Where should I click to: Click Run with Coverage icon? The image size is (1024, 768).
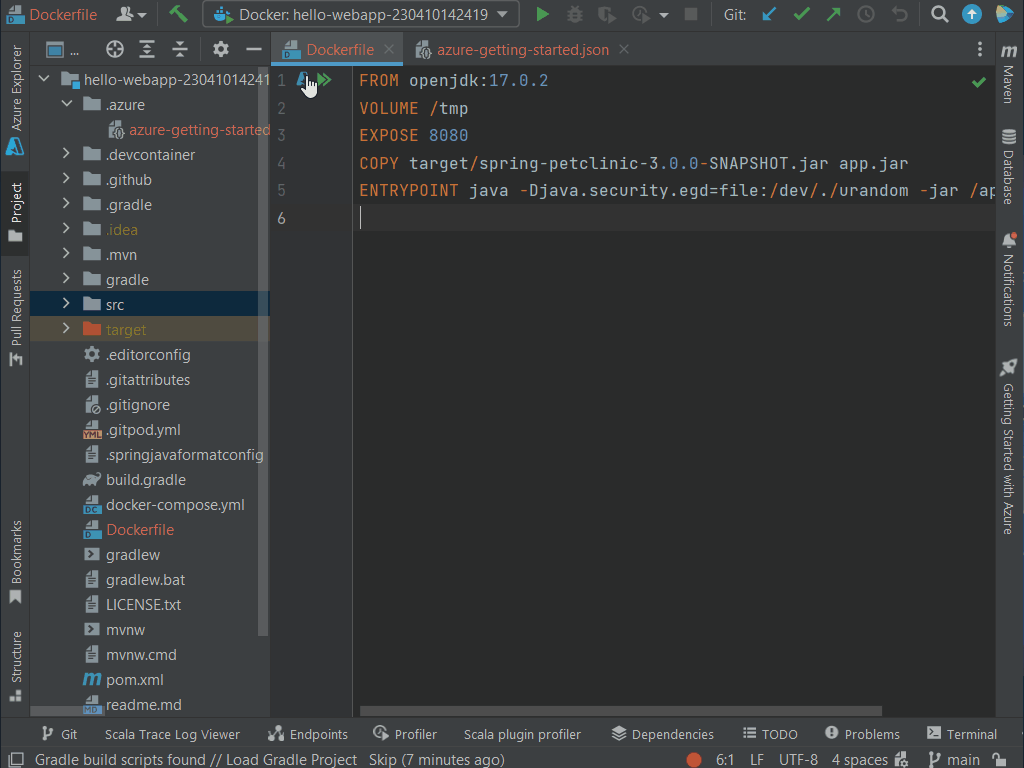pyautogui.click(x=607, y=14)
